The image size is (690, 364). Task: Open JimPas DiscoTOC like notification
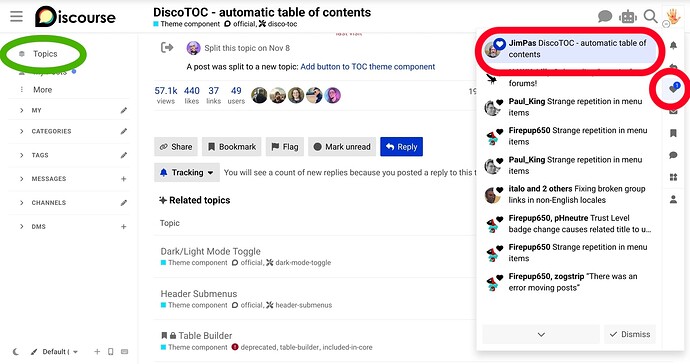pos(569,48)
